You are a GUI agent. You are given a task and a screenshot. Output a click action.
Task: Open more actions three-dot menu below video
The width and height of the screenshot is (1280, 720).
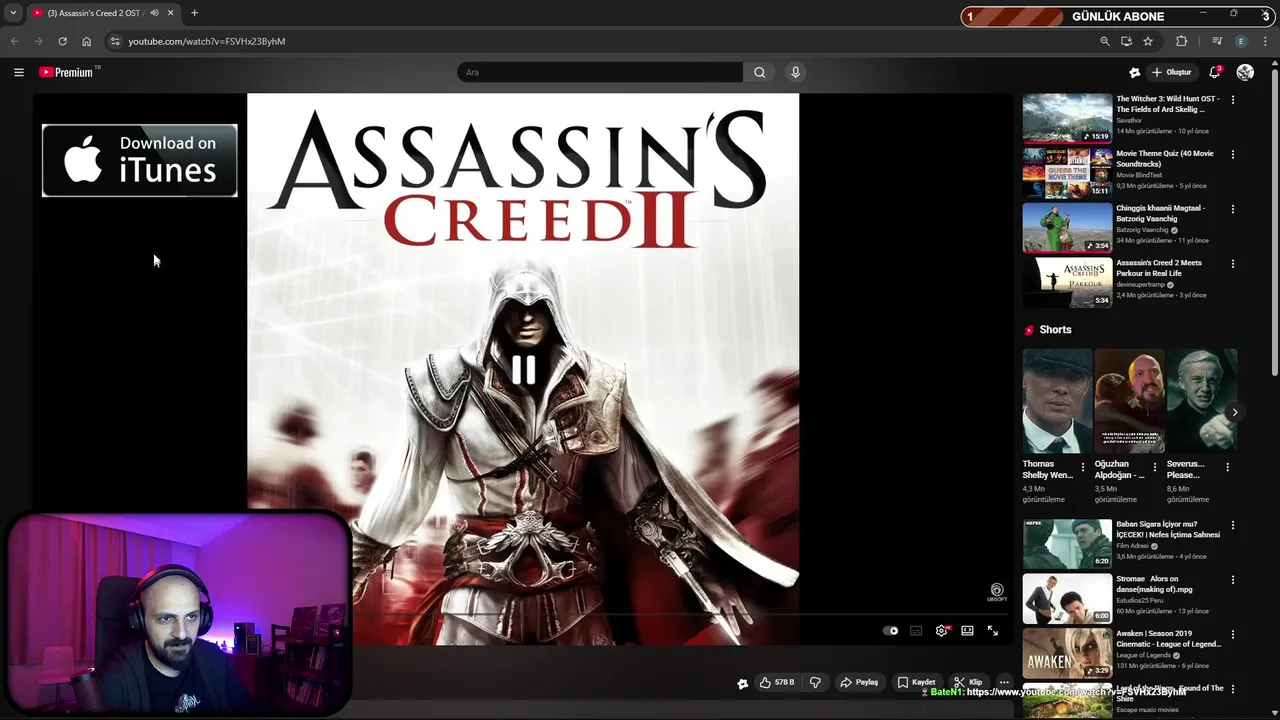click(x=1004, y=682)
